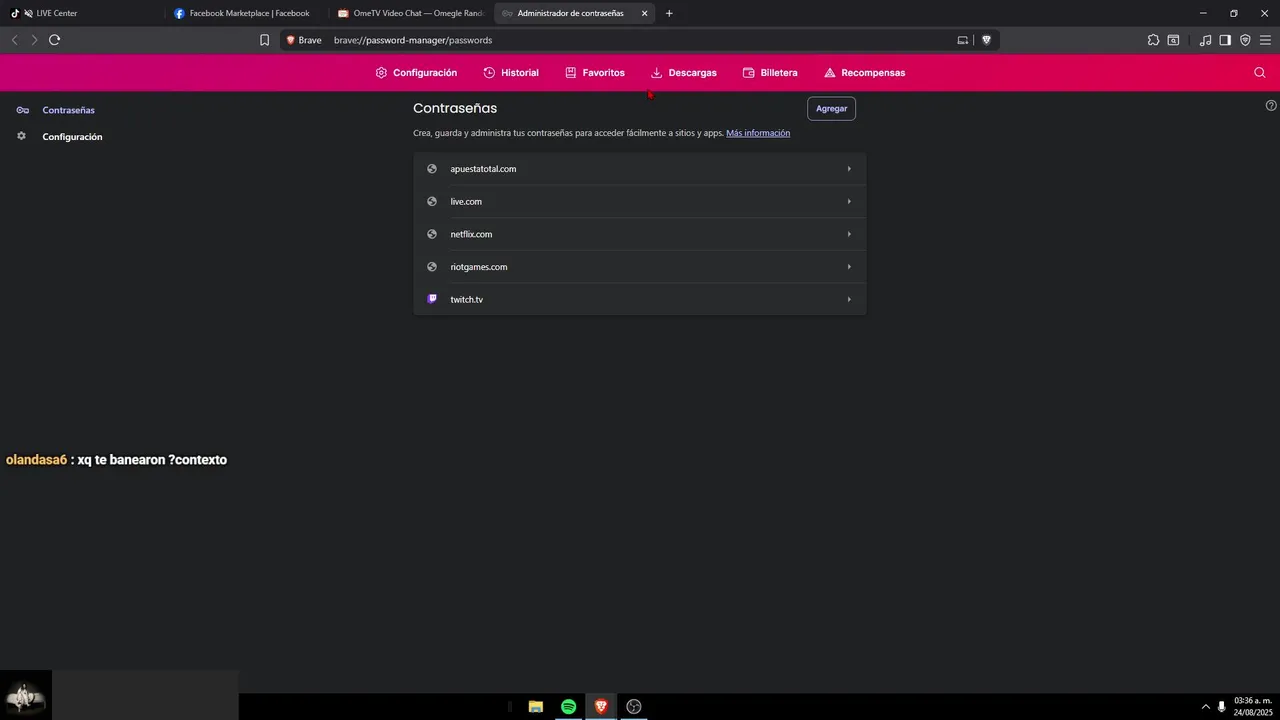Open the Más información link
The width and height of the screenshot is (1280, 720).
click(758, 133)
